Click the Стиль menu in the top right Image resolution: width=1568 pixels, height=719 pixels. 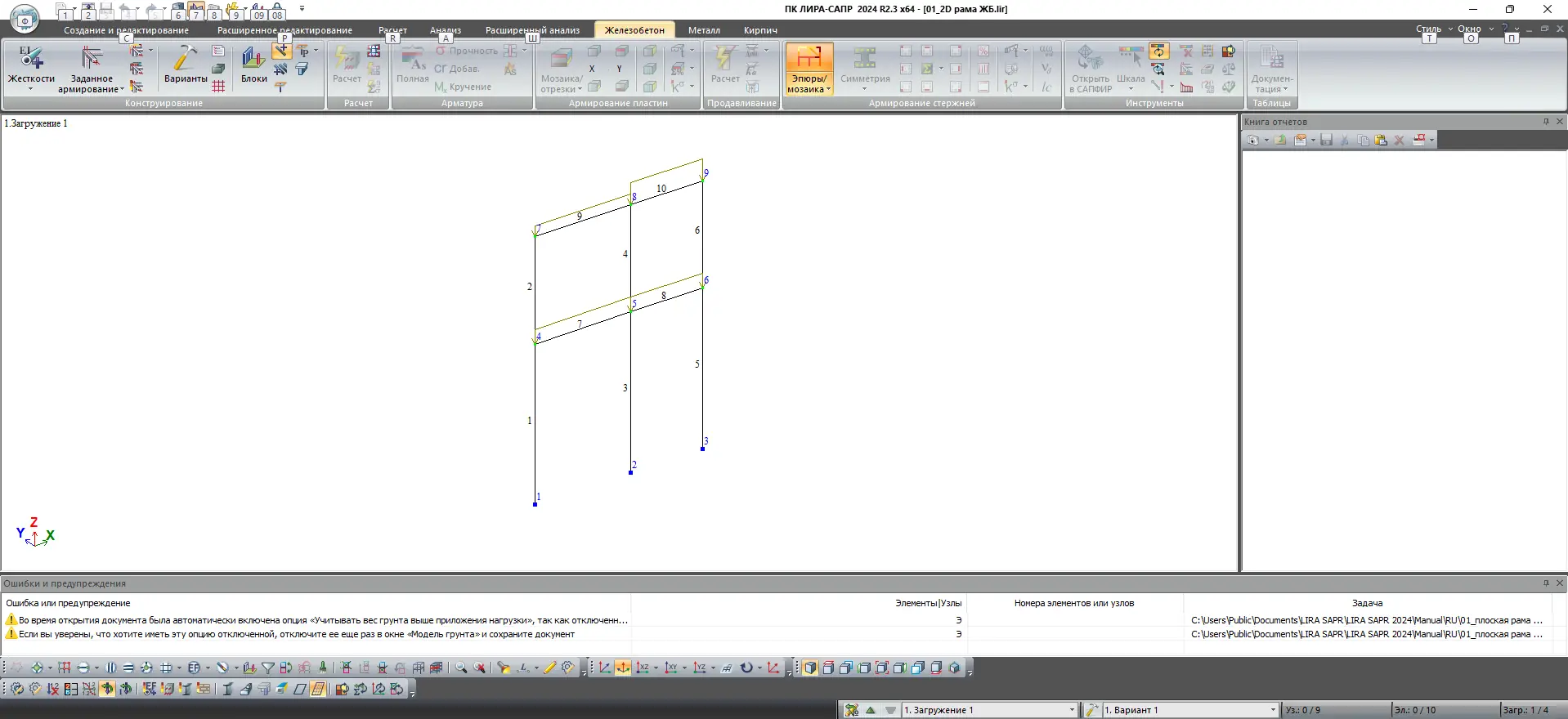tap(1428, 29)
